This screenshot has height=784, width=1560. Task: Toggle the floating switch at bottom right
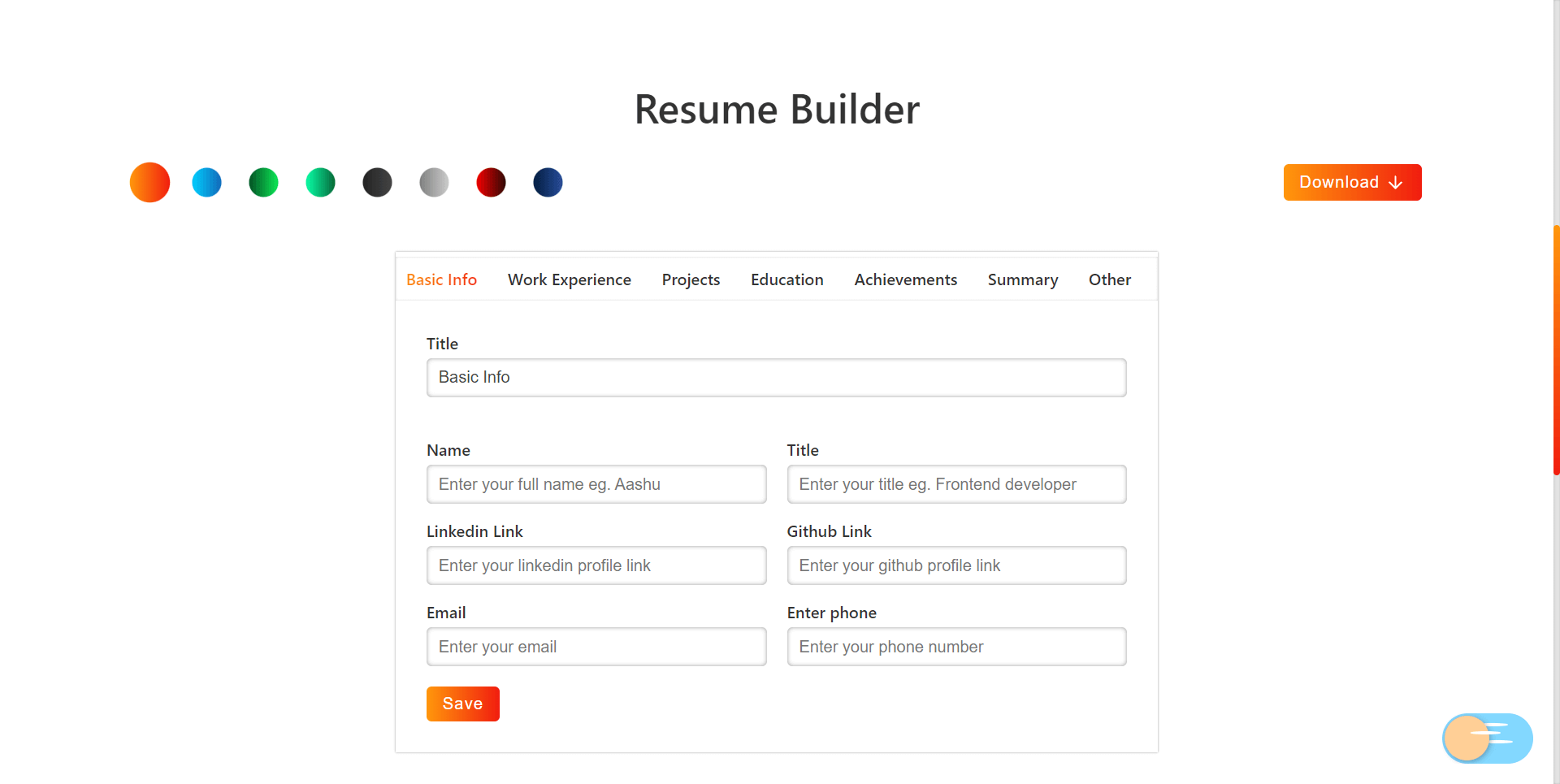pyautogui.click(x=1487, y=738)
